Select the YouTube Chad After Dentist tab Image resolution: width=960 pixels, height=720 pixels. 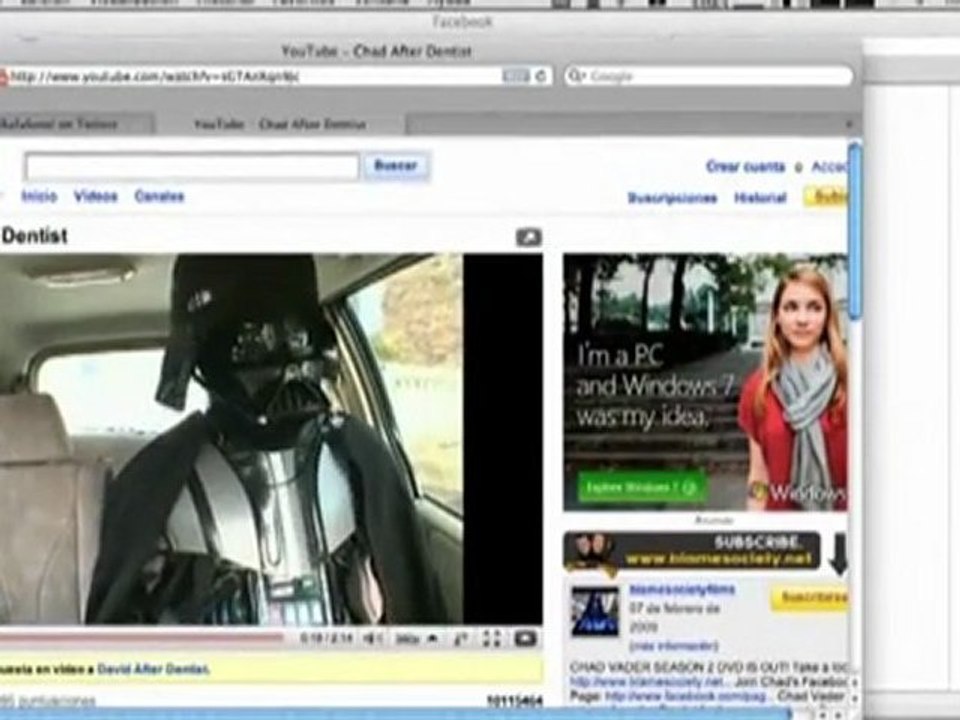(279, 124)
